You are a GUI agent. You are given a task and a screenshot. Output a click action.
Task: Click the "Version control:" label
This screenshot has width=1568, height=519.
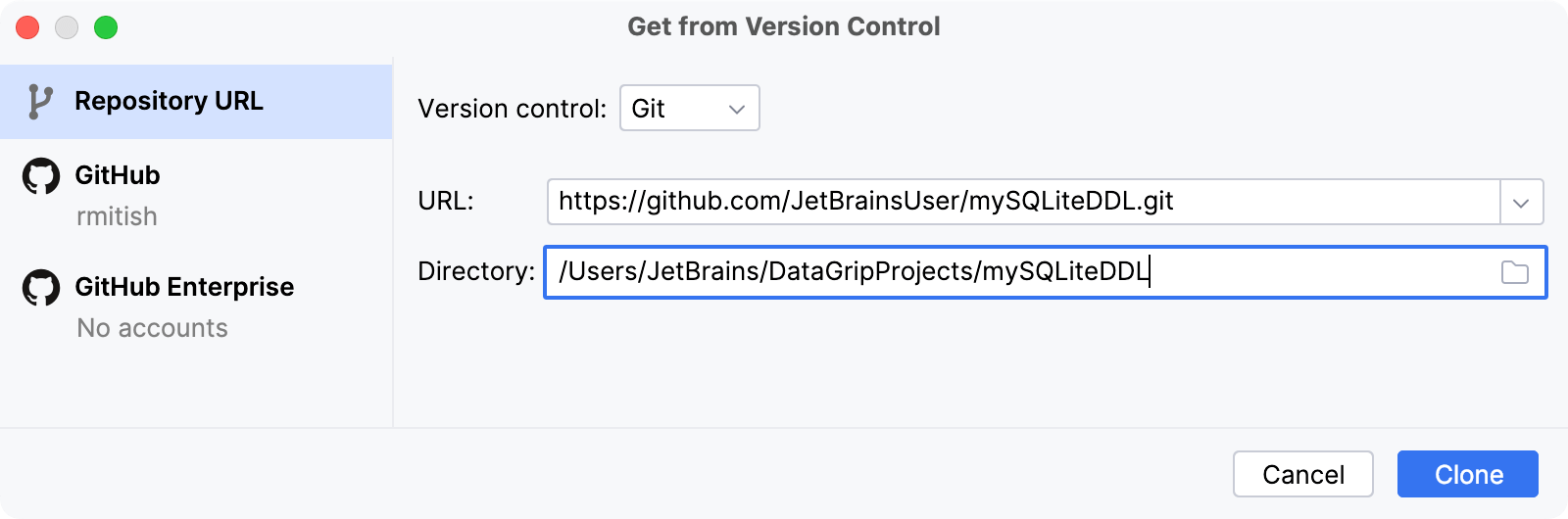coord(512,109)
